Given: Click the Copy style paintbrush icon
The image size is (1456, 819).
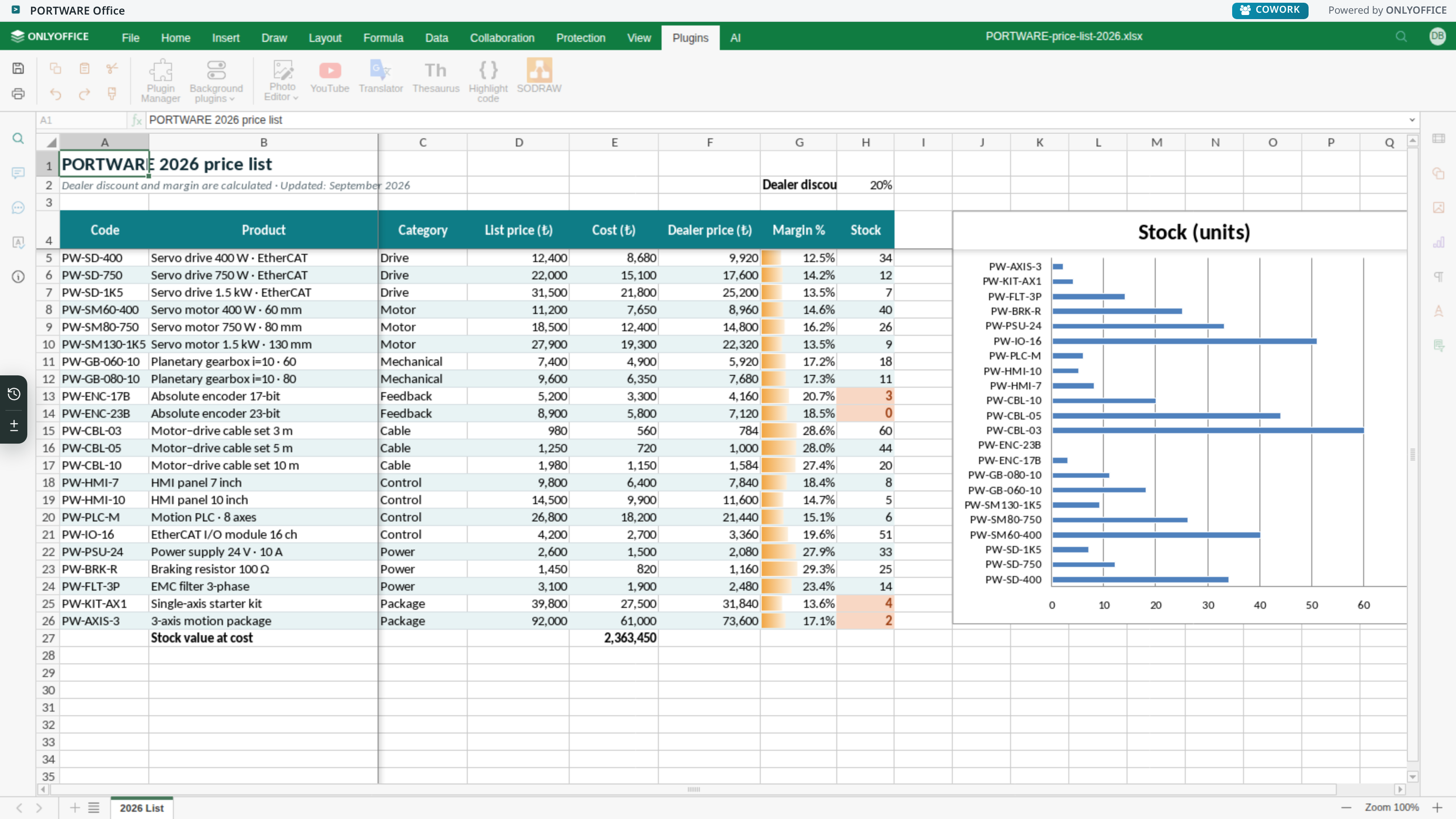Looking at the screenshot, I should [112, 94].
